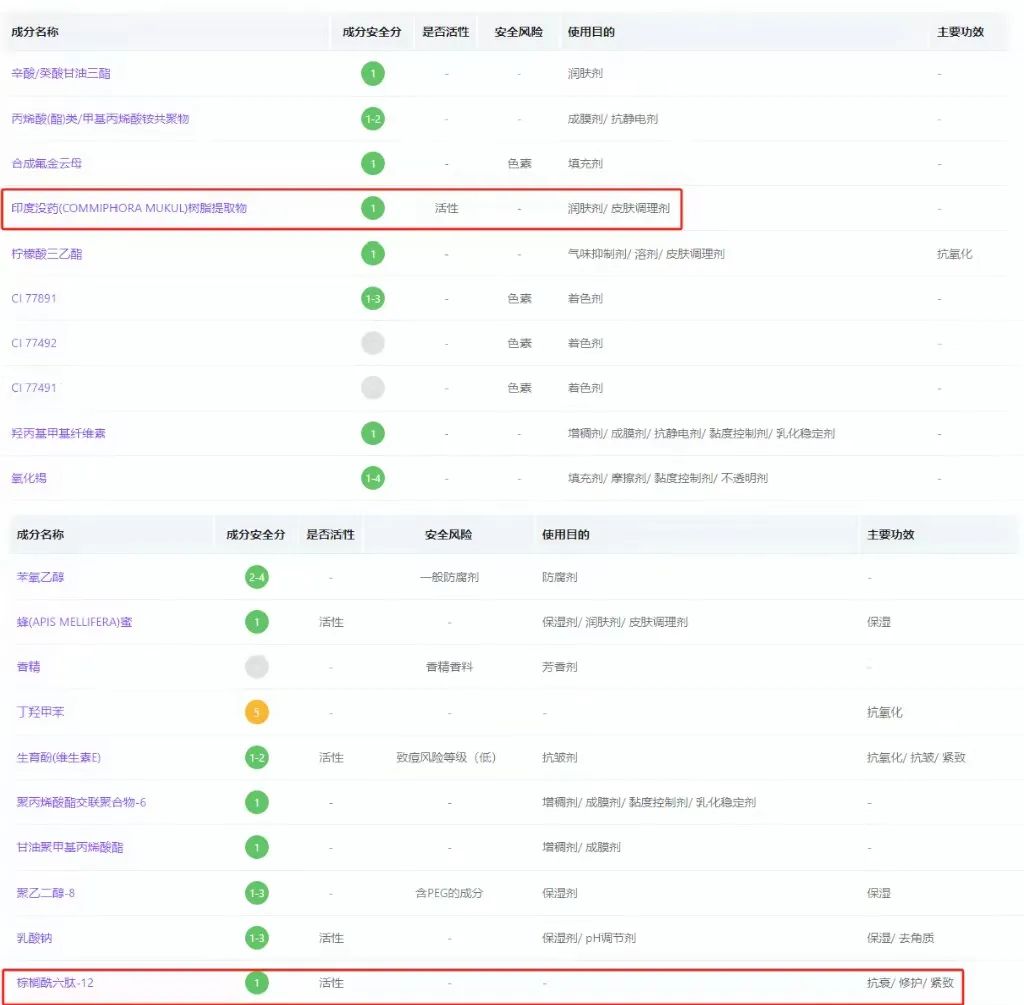Click the green 1-3 badge for 乳酸钠
The image size is (1024, 1005).
click(x=257, y=938)
